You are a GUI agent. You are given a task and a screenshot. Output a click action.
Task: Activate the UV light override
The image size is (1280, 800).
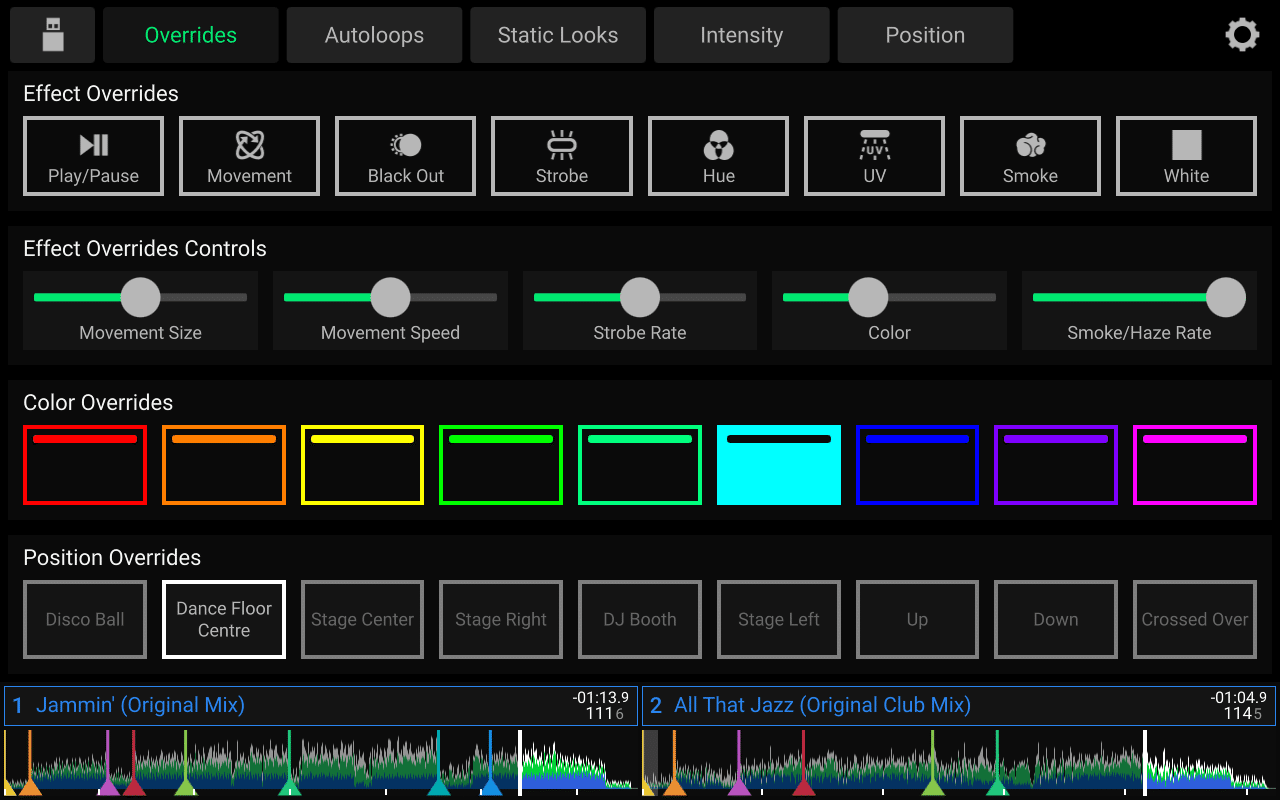874,156
